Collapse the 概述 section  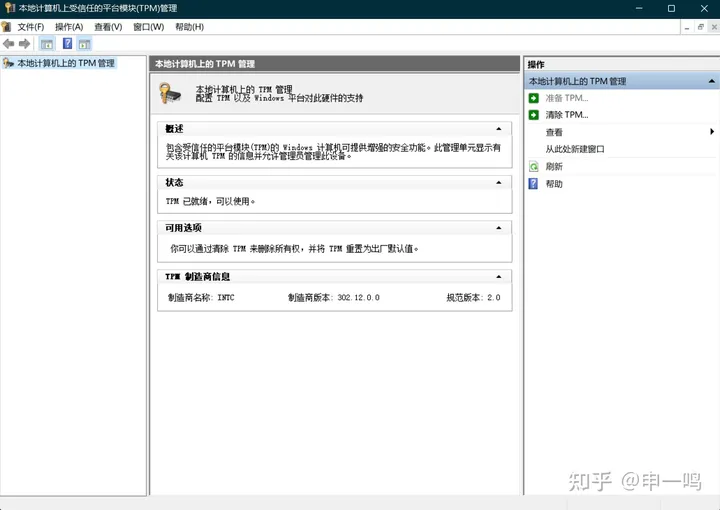499,129
